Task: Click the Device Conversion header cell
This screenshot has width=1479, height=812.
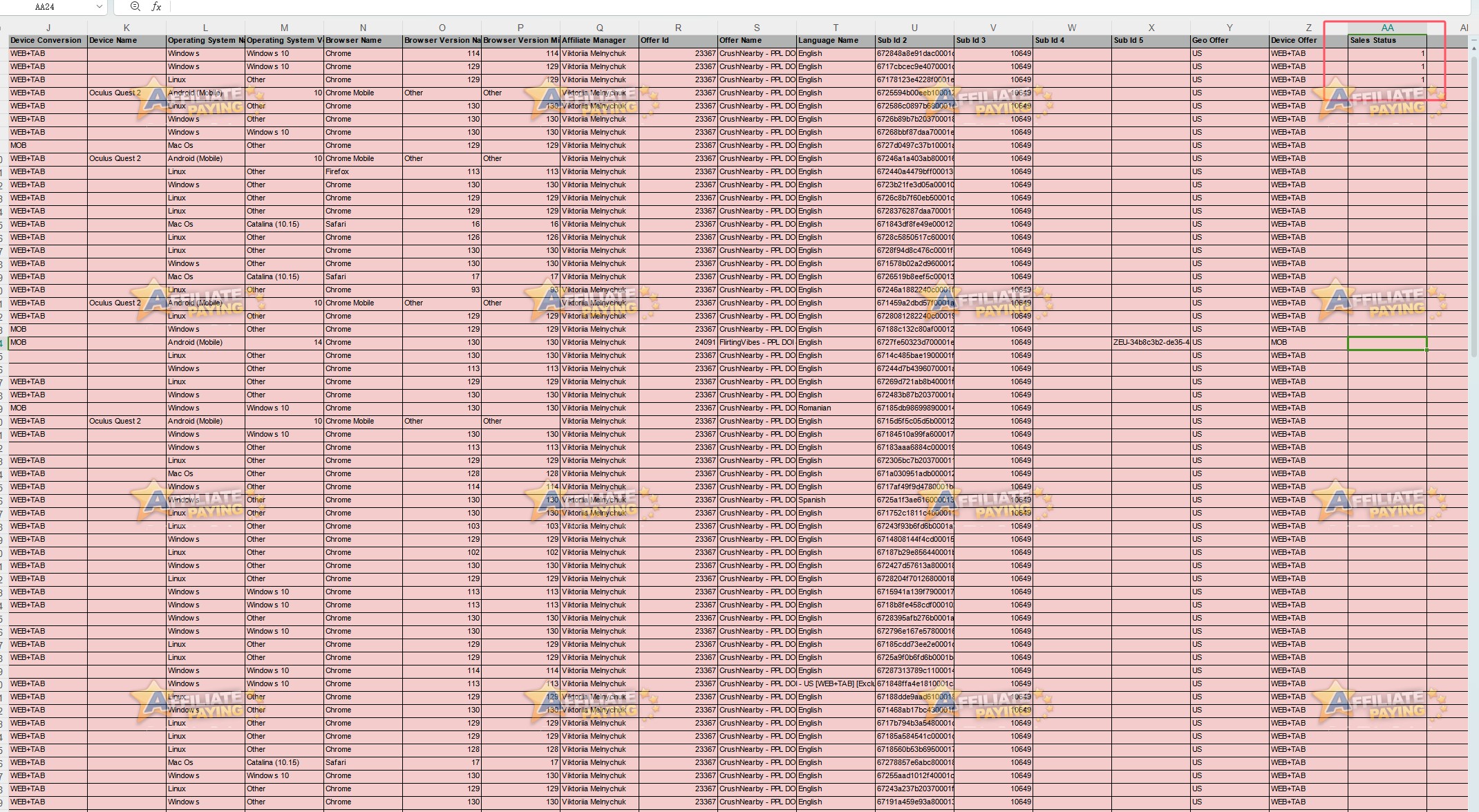Action: 48,41
